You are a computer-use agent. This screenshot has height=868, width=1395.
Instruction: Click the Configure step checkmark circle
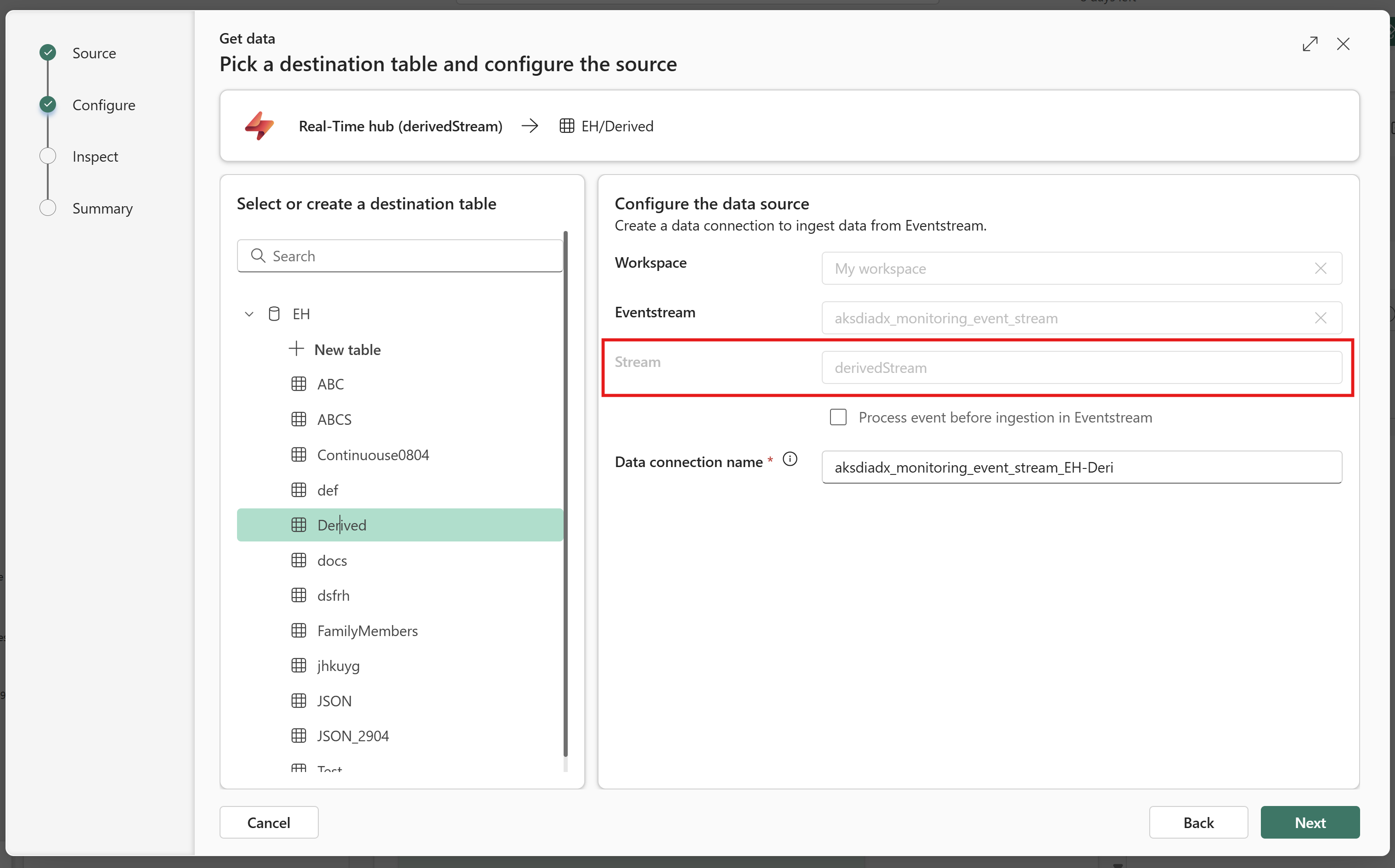pyautogui.click(x=48, y=105)
